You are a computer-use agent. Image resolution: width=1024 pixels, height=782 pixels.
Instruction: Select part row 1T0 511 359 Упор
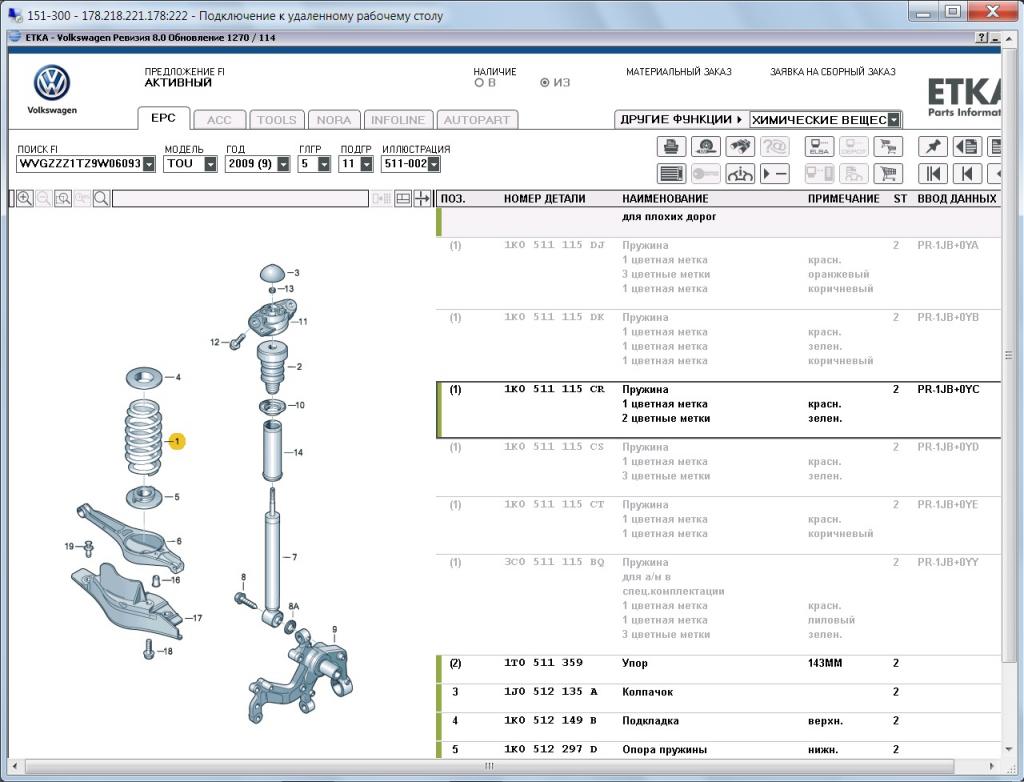pos(718,670)
